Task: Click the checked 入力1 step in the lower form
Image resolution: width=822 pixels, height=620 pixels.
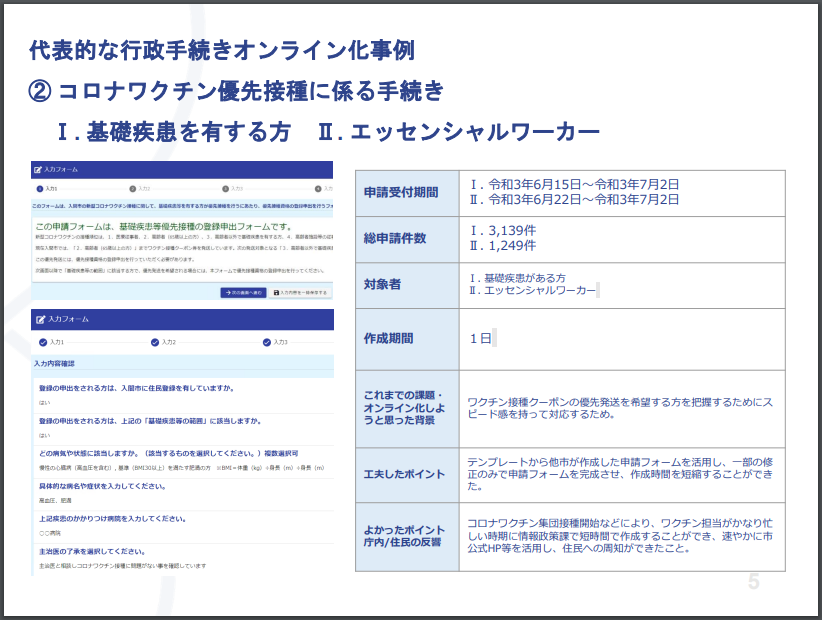Action: [x=44, y=342]
